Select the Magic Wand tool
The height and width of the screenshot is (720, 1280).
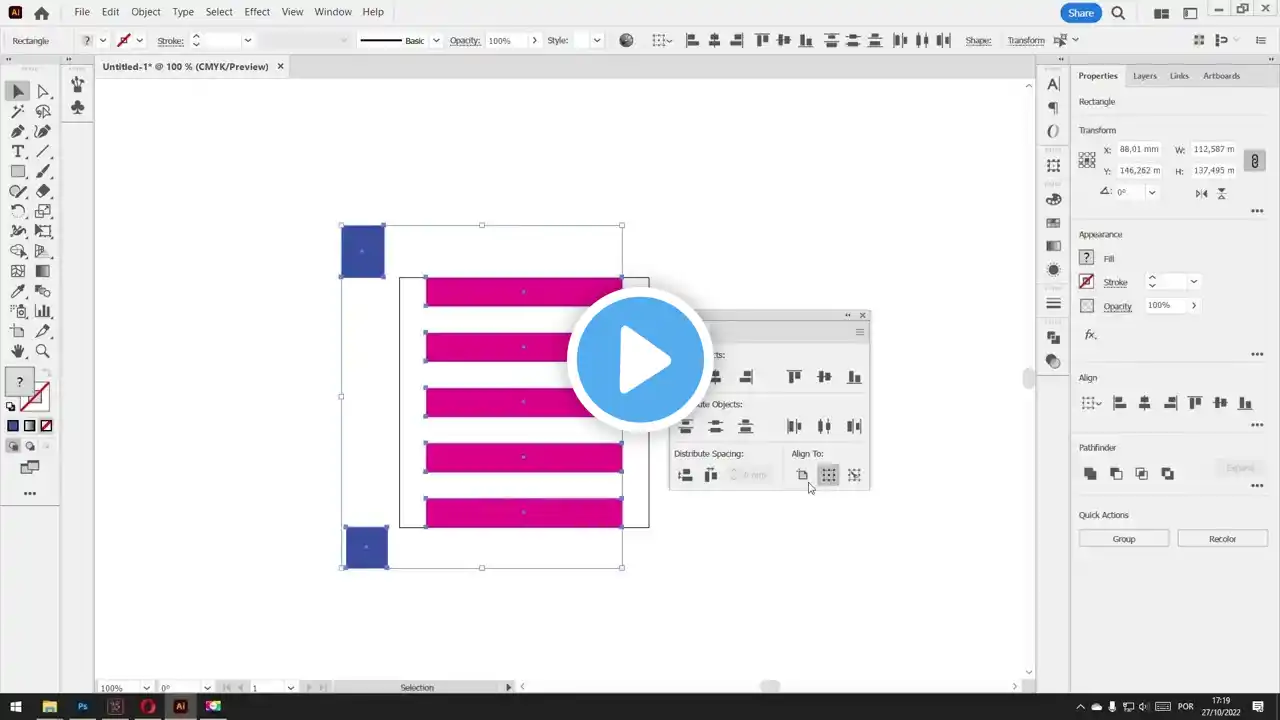(x=18, y=111)
